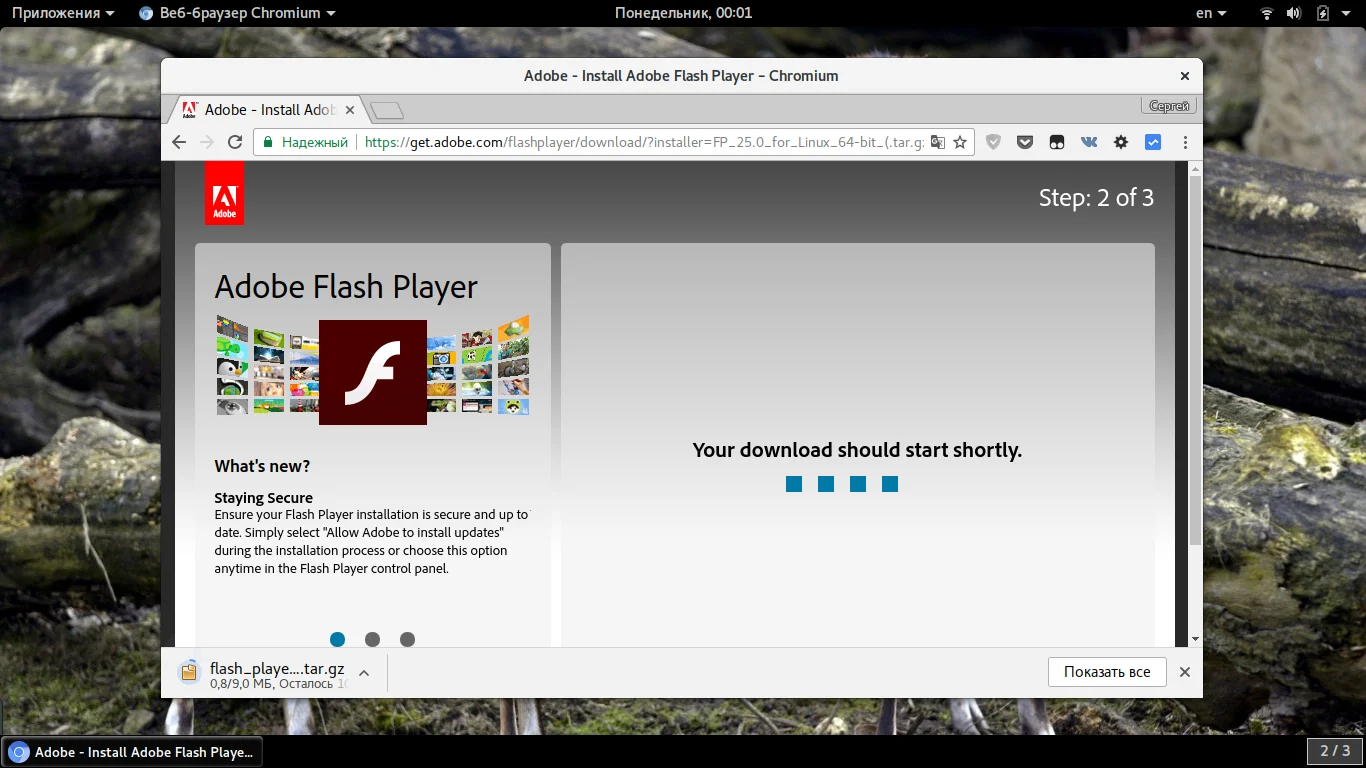1366x768 pixels.
Task: Select the third carousel dot
Action: click(x=407, y=639)
